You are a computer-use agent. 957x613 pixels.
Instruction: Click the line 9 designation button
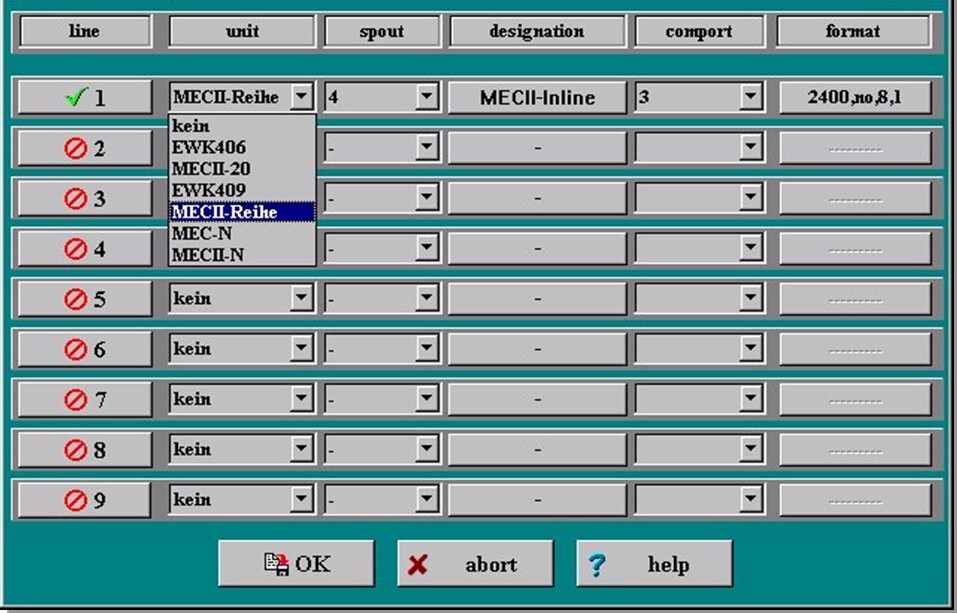pyautogui.click(x=537, y=500)
